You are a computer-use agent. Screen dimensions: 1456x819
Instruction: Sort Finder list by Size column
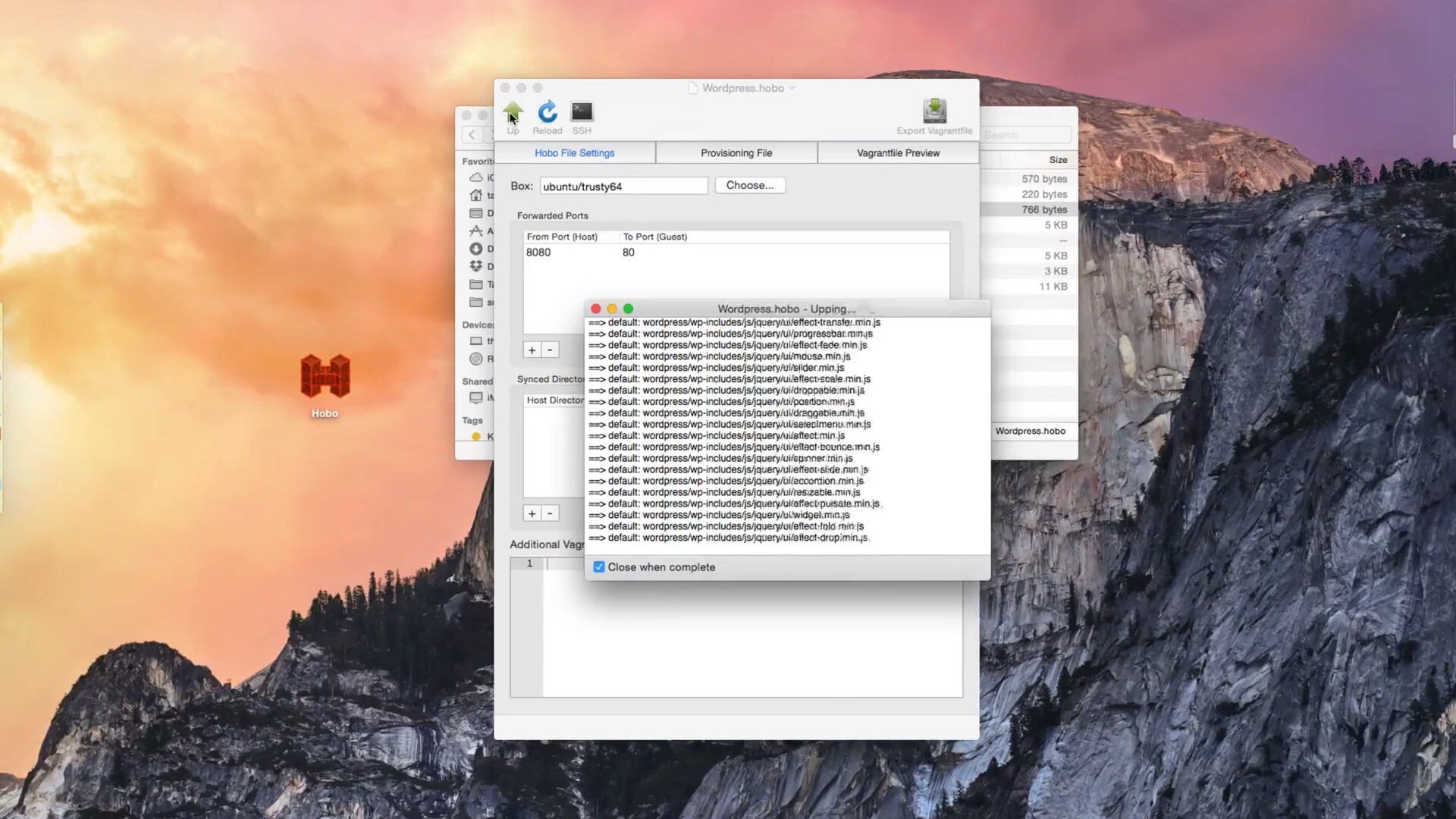[1058, 160]
